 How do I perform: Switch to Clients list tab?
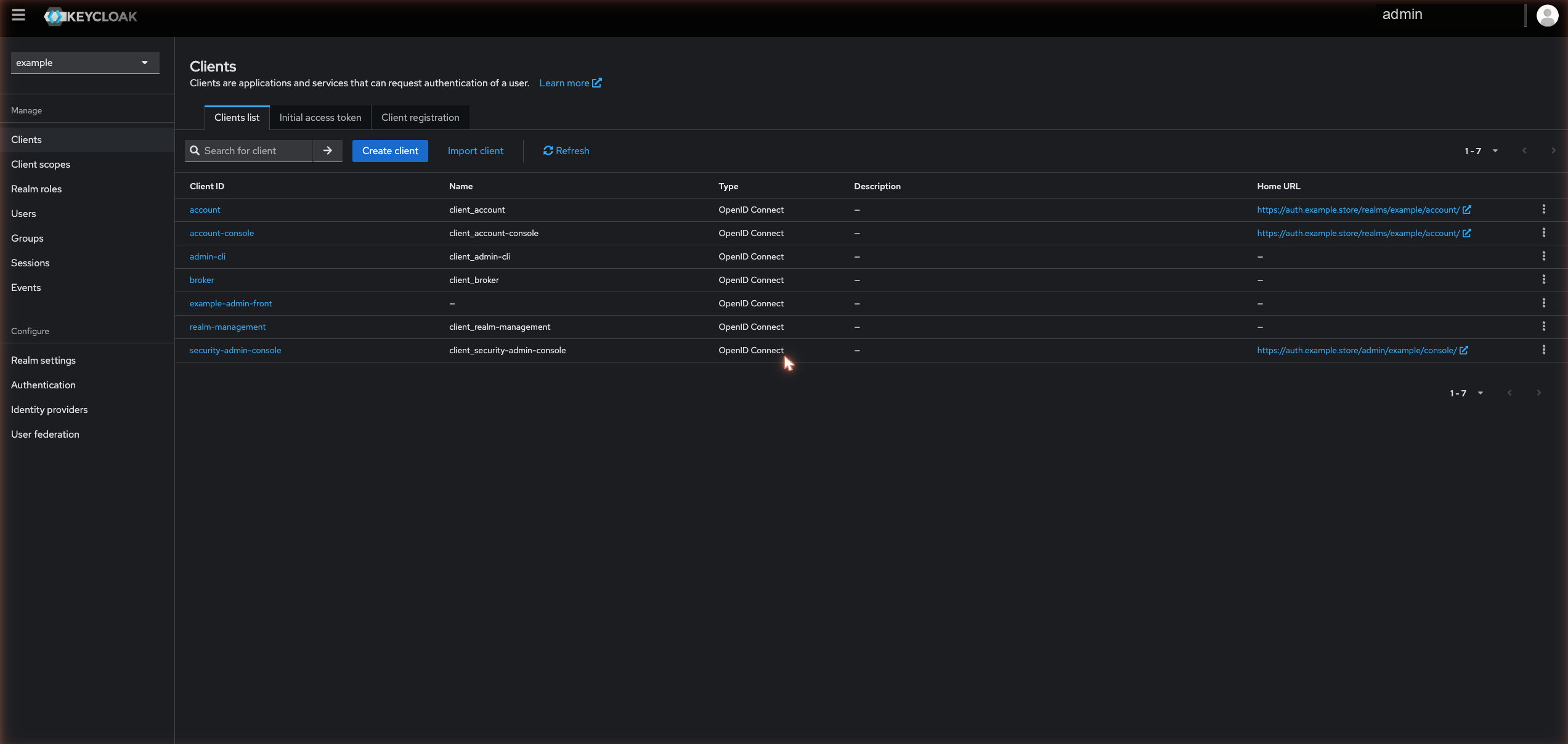(x=237, y=118)
